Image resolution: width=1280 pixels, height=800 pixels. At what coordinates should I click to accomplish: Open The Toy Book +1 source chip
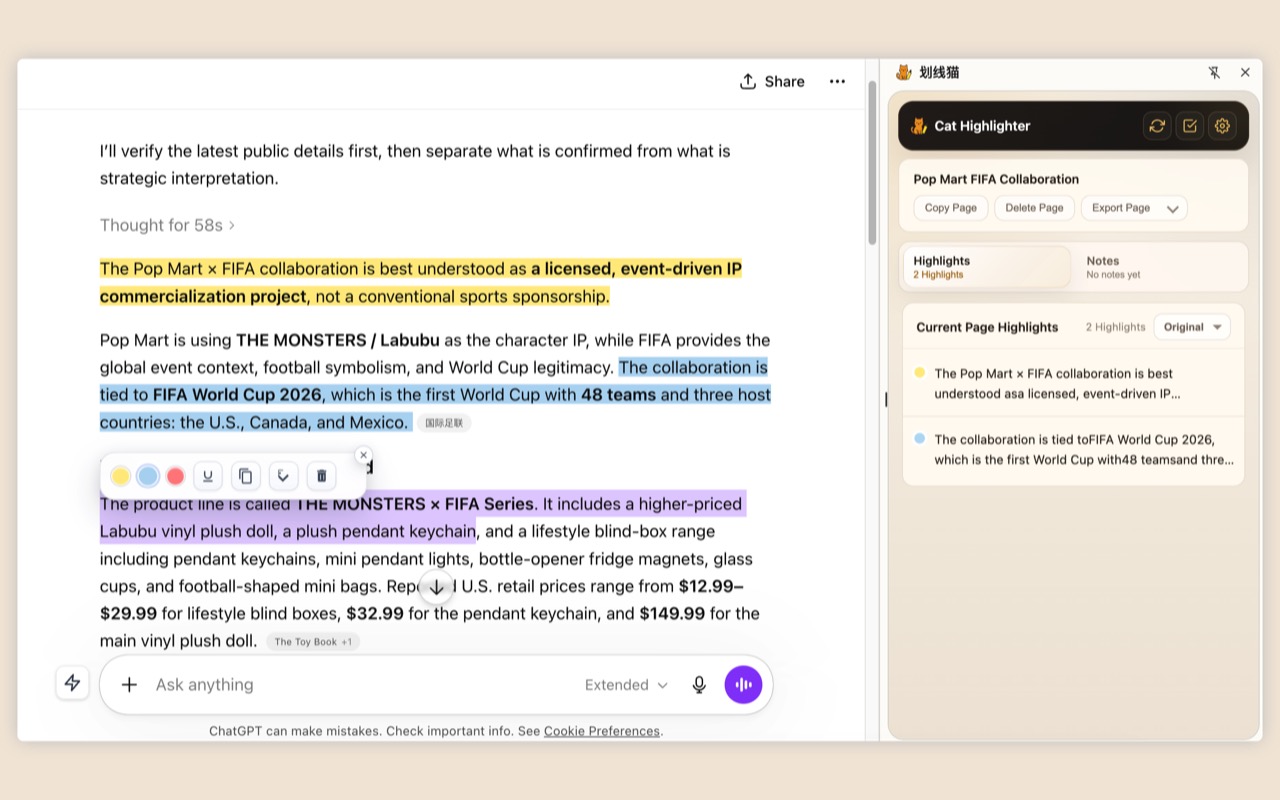[x=313, y=642]
